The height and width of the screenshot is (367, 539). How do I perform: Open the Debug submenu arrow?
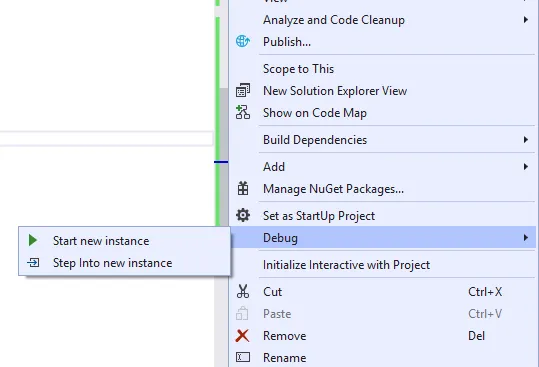tap(526, 237)
